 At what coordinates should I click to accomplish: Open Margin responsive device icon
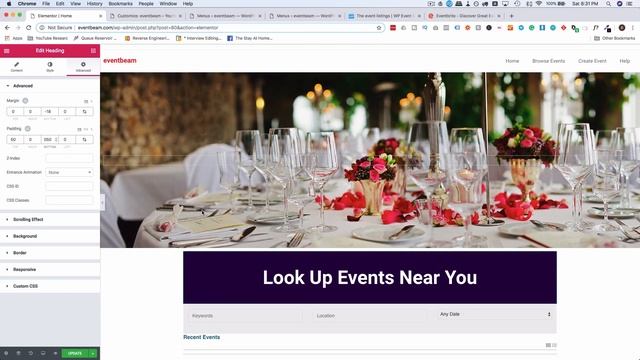click(x=25, y=100)
